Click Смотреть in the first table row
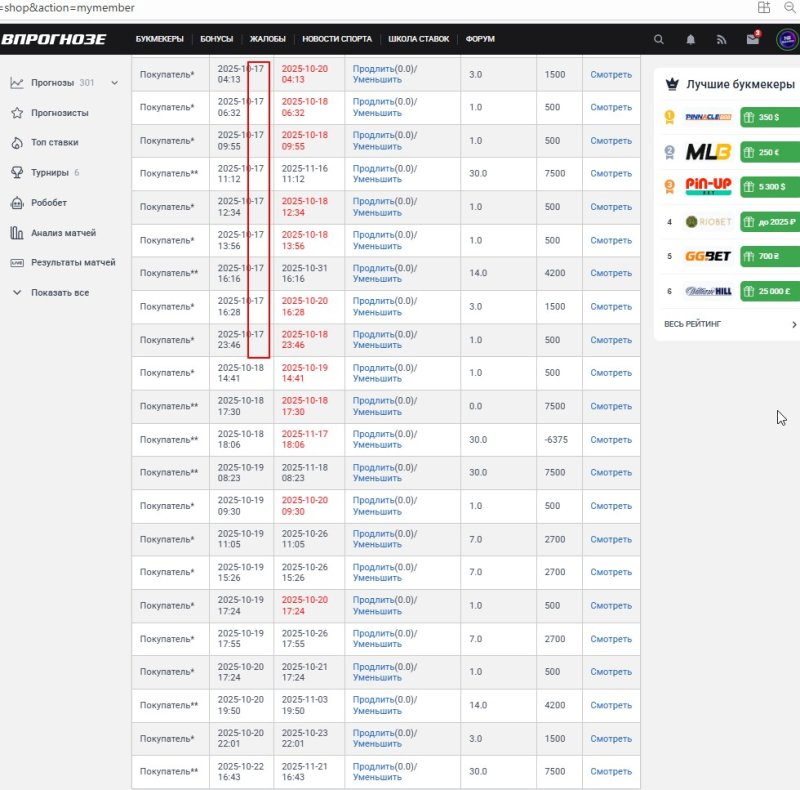 [611, 75]
